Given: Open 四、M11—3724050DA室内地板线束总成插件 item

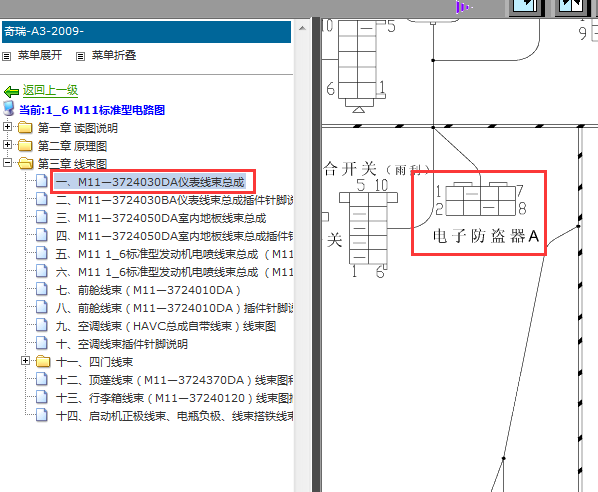Looking at the screenshot, I should 174,236.
